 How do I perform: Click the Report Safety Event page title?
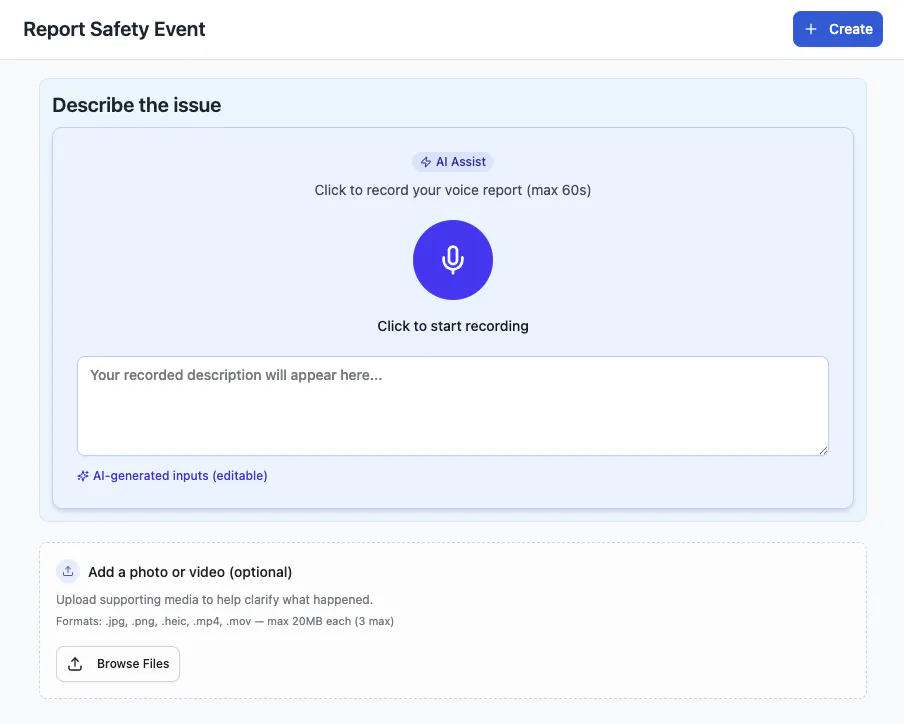coord(114,29)
